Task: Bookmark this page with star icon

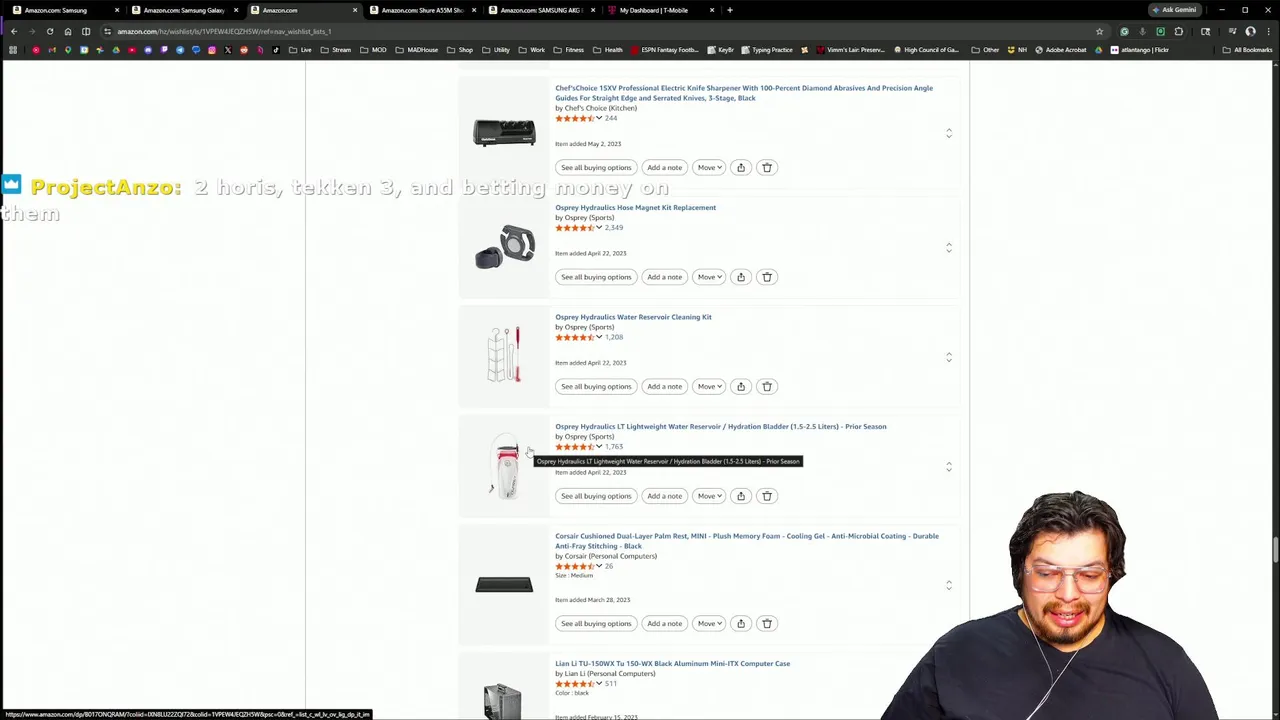Action: (x=1099, y=31)
